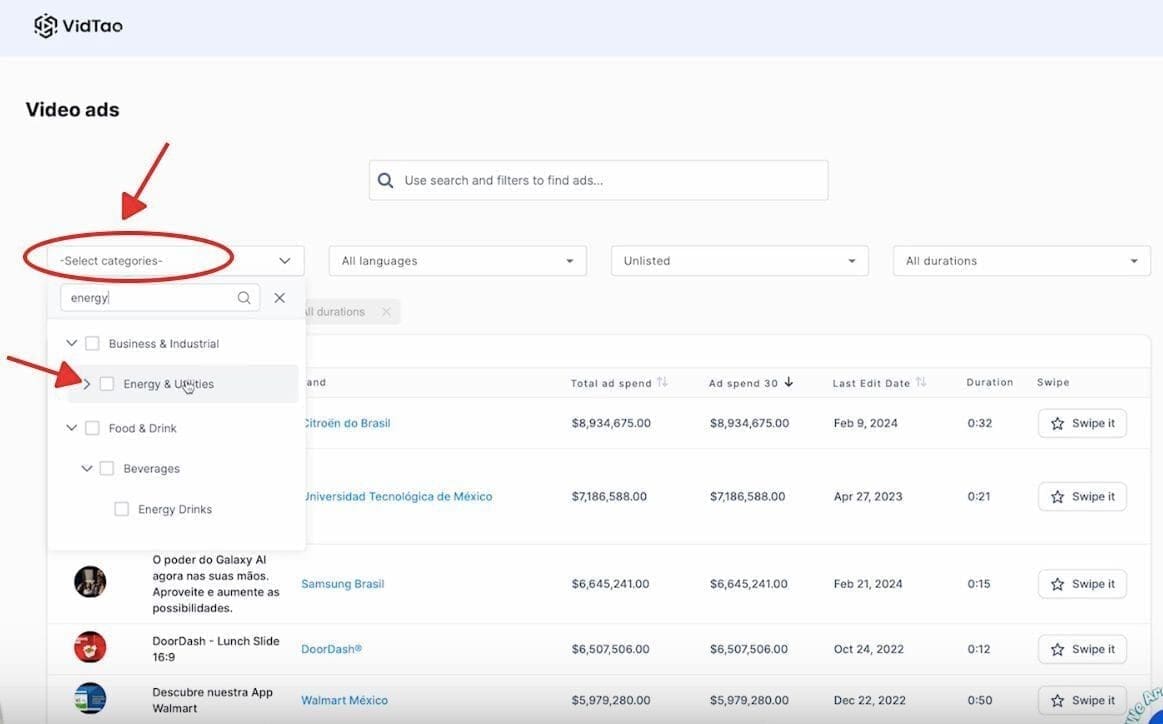Remove the All durations filter chip
The height and width of the screenshot is (724, 1163).
[386, 312]
